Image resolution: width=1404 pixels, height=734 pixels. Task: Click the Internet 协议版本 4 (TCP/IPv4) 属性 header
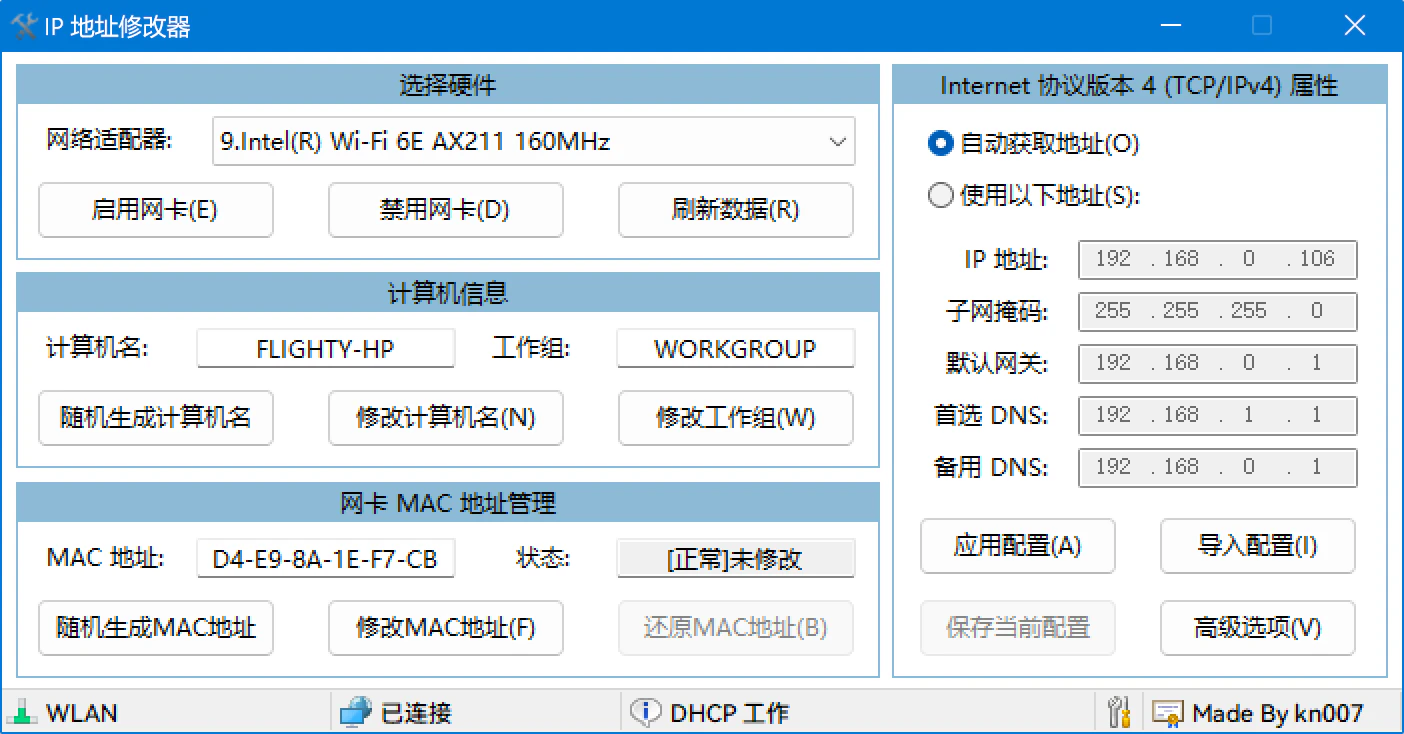coord(1140,85)
